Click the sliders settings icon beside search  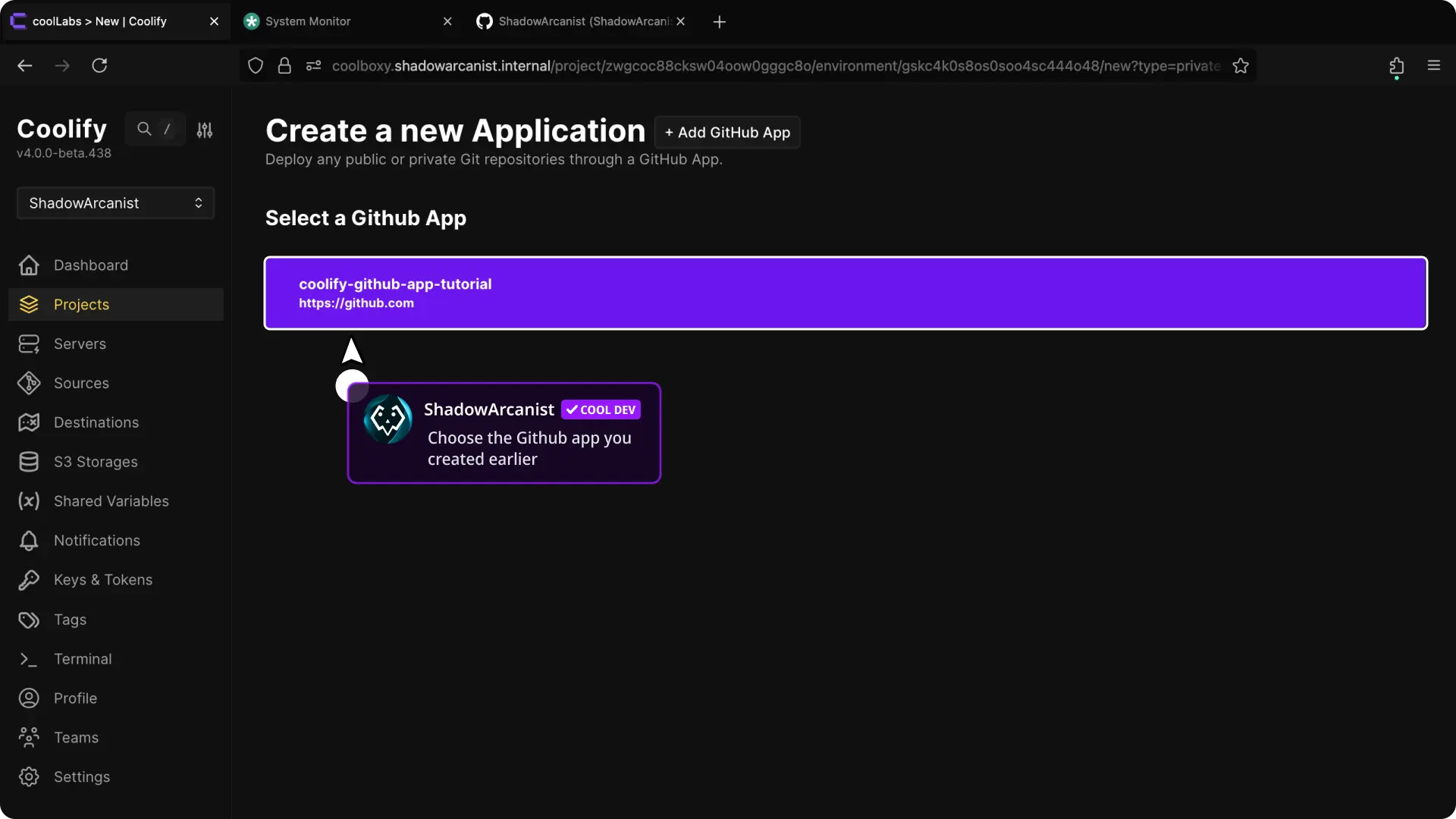tap(205, 130)
